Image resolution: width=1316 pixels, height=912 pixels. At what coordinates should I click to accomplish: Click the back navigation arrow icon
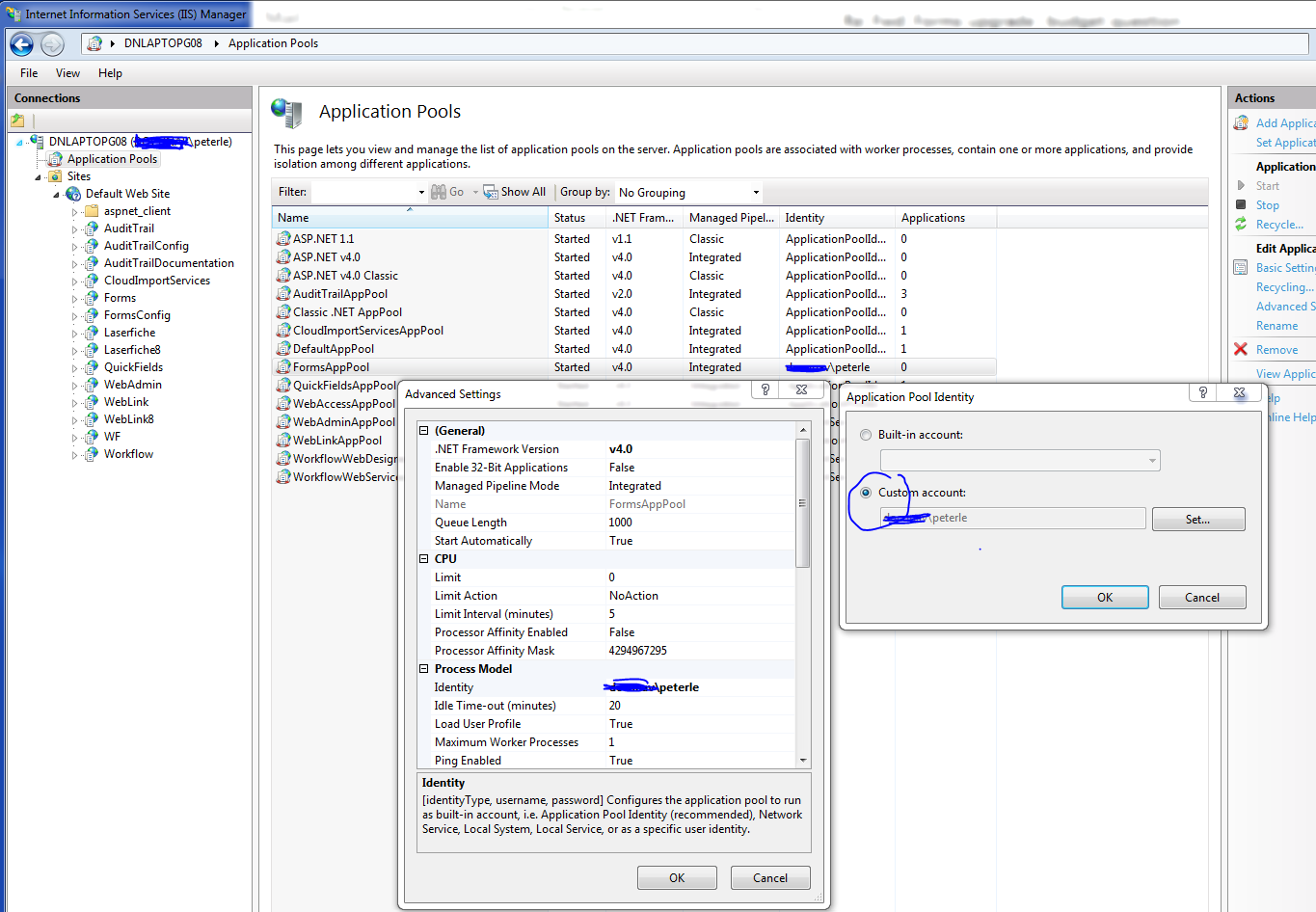click(21, 44)
